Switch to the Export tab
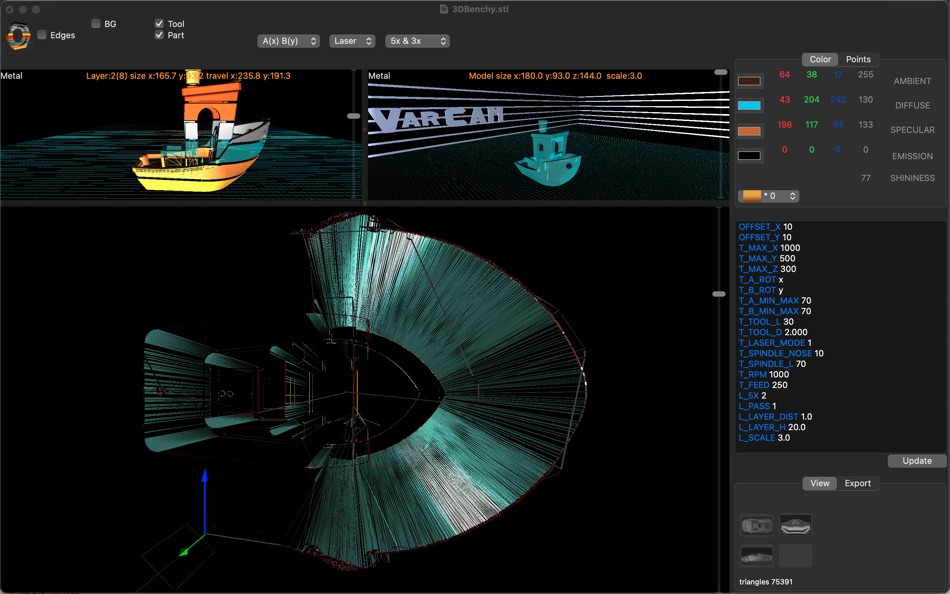Screen dimensions: 950x594 click(857, 483)
